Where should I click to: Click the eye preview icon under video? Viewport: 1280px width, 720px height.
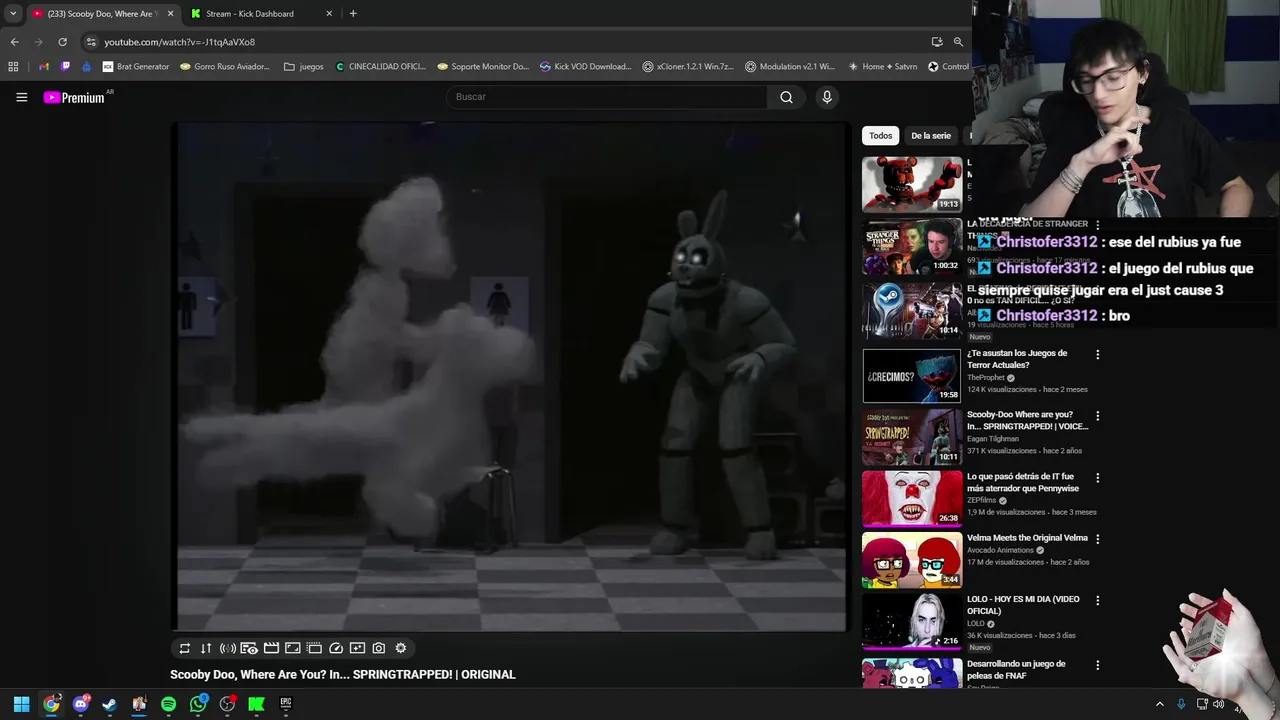coord(249,648)
